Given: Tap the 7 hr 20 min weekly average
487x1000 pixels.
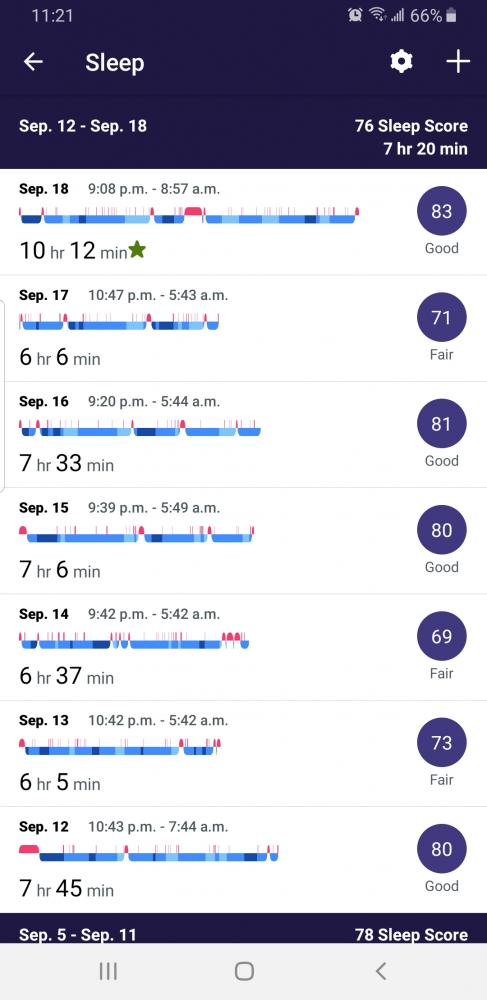Looking at the screenshot, I should click(x=425, y=149).
